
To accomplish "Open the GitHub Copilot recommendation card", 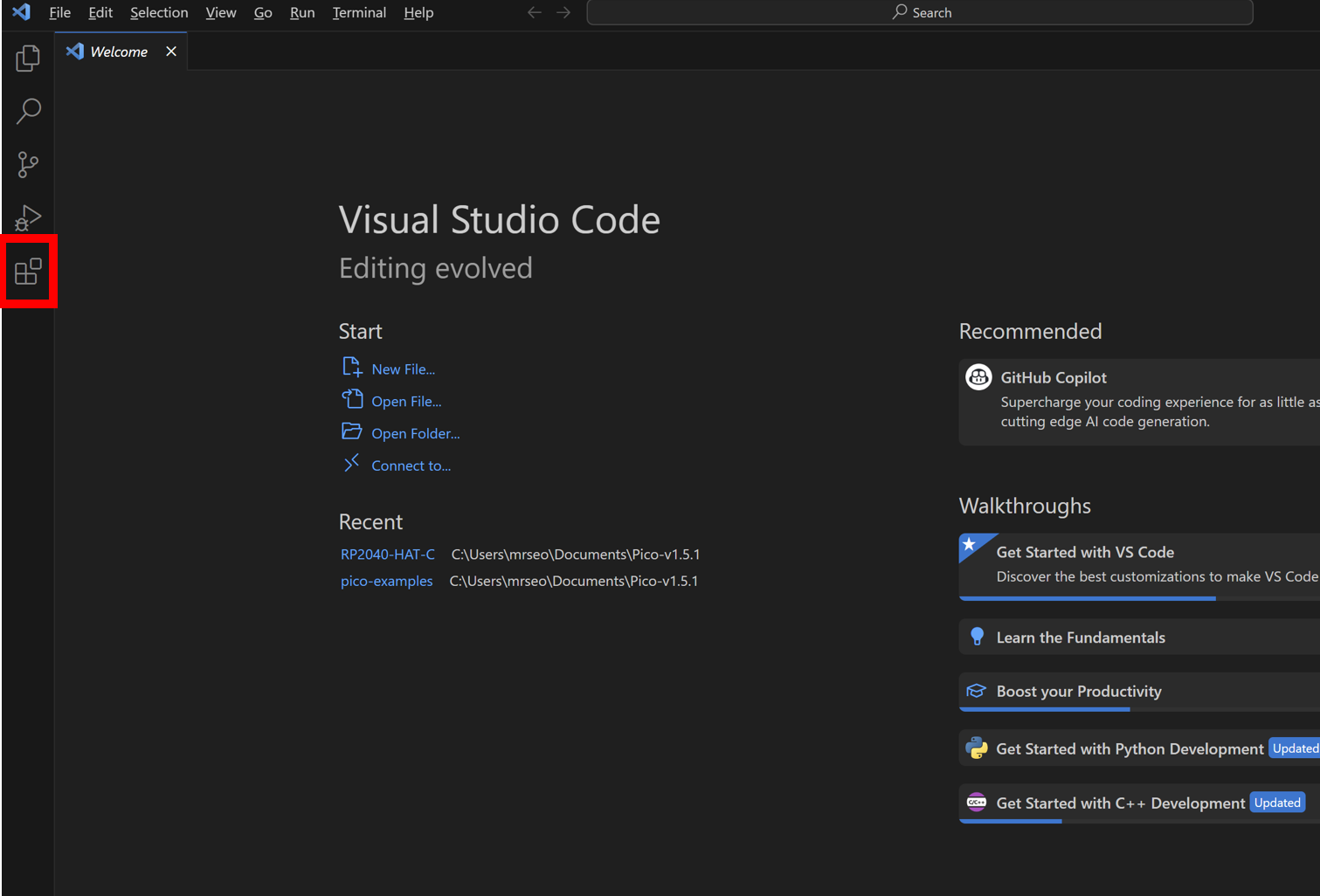I will pos(1139,402).
